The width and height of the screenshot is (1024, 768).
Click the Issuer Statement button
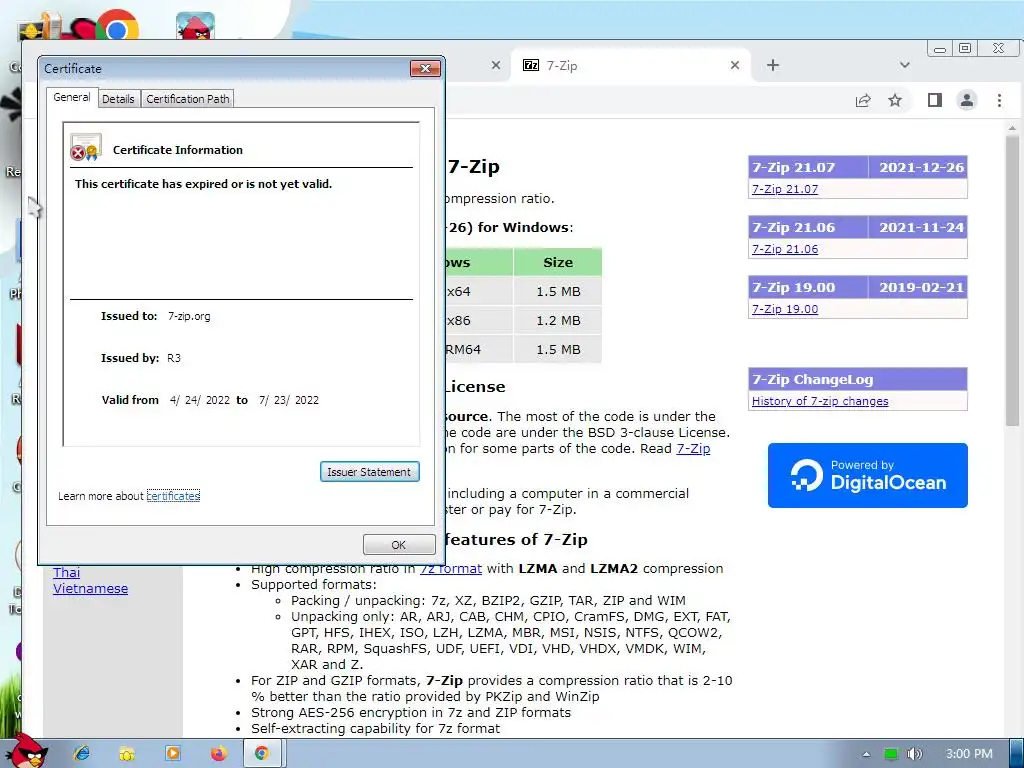[x=370, y=472]
